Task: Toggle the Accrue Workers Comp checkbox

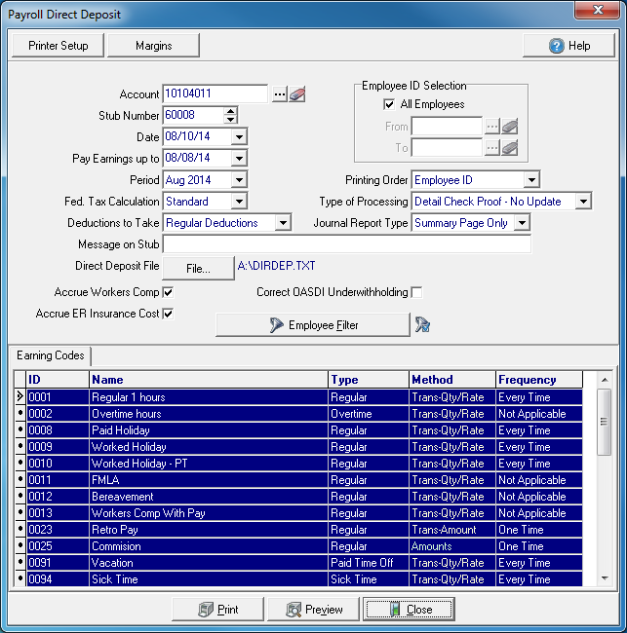Action: coord(168,292)
